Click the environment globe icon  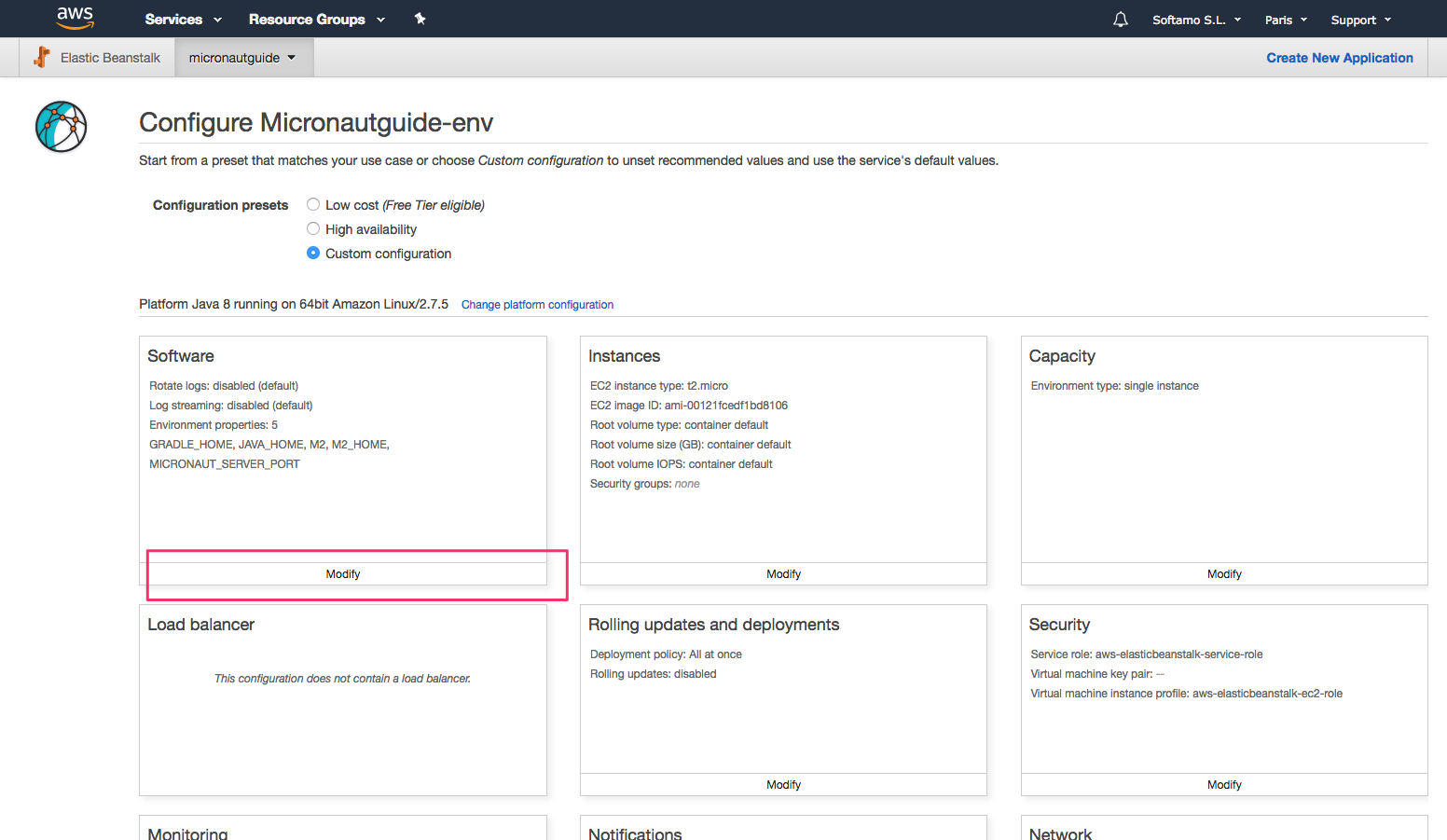point(62,127)
